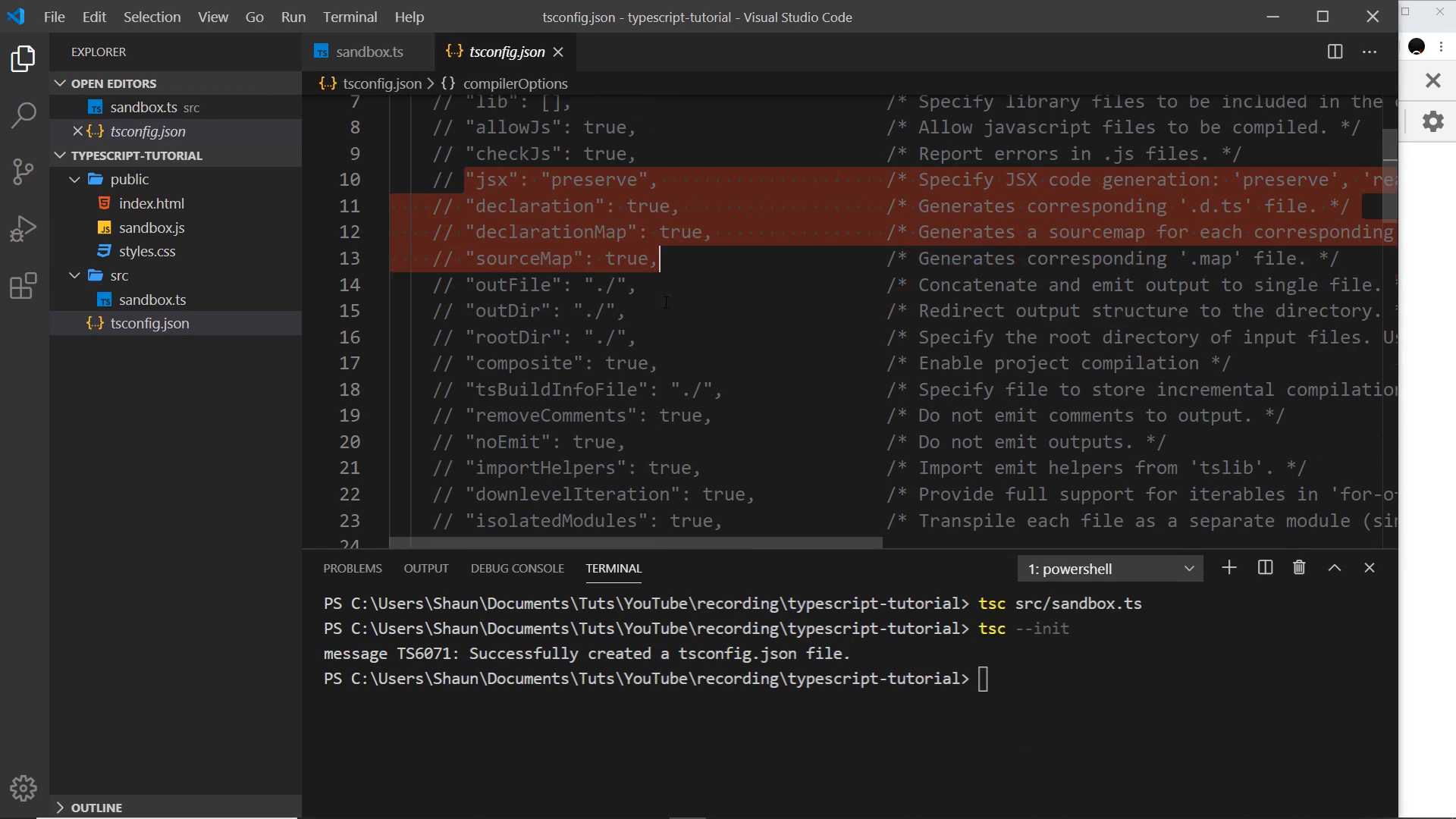Split the terminal pane
The image size is (1456, 819).
1265,568
